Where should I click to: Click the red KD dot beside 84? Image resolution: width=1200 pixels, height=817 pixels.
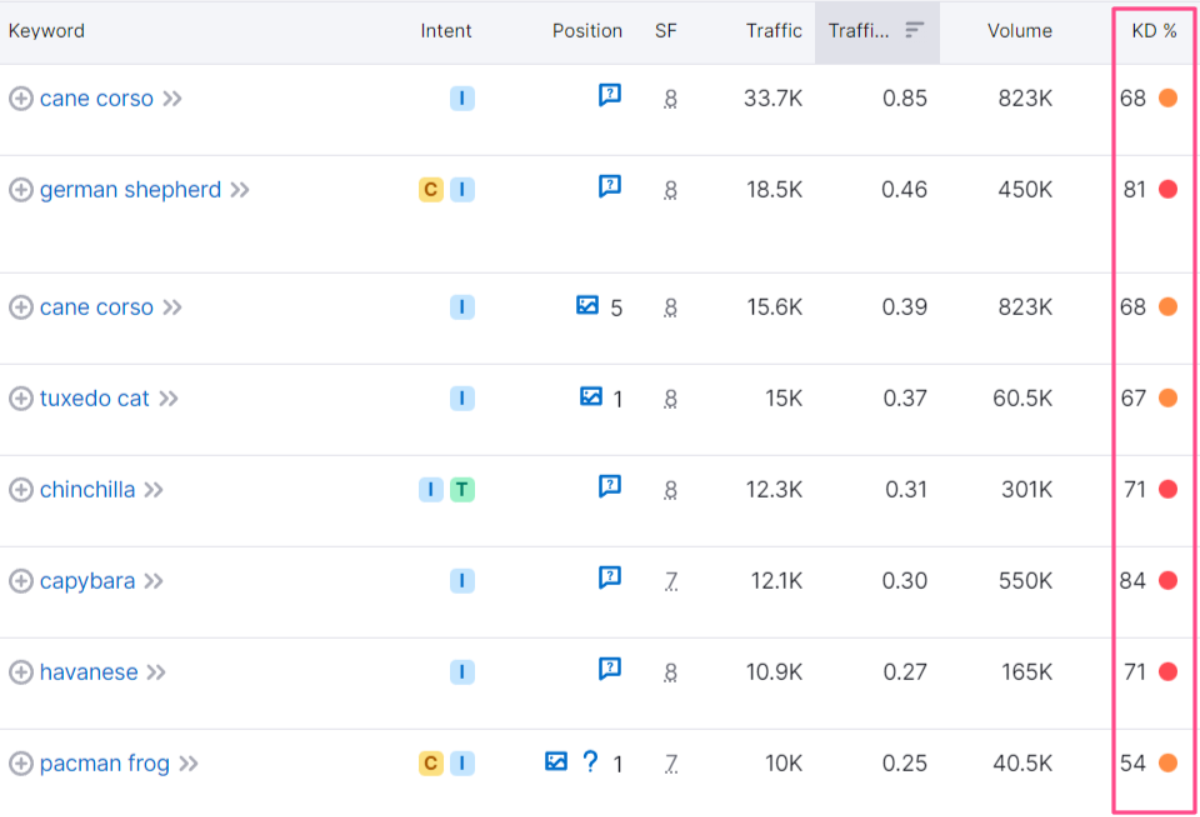(x=1167, y=581)
